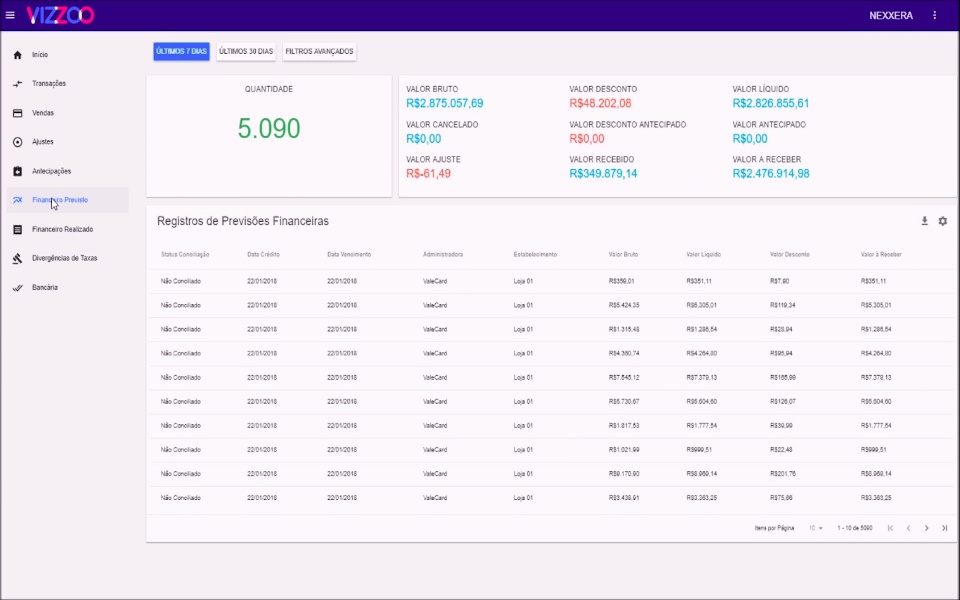
Task: Open Divergências de Taxas in sidebar
Action: (x=67, y=258)
